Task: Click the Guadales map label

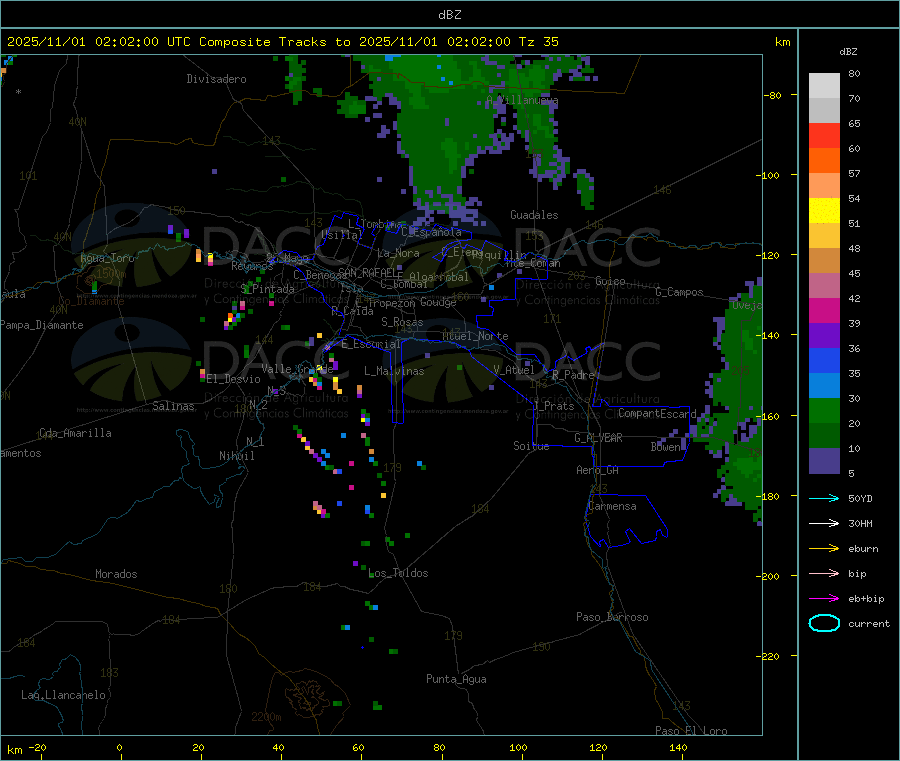Action: tap(534, 215)
